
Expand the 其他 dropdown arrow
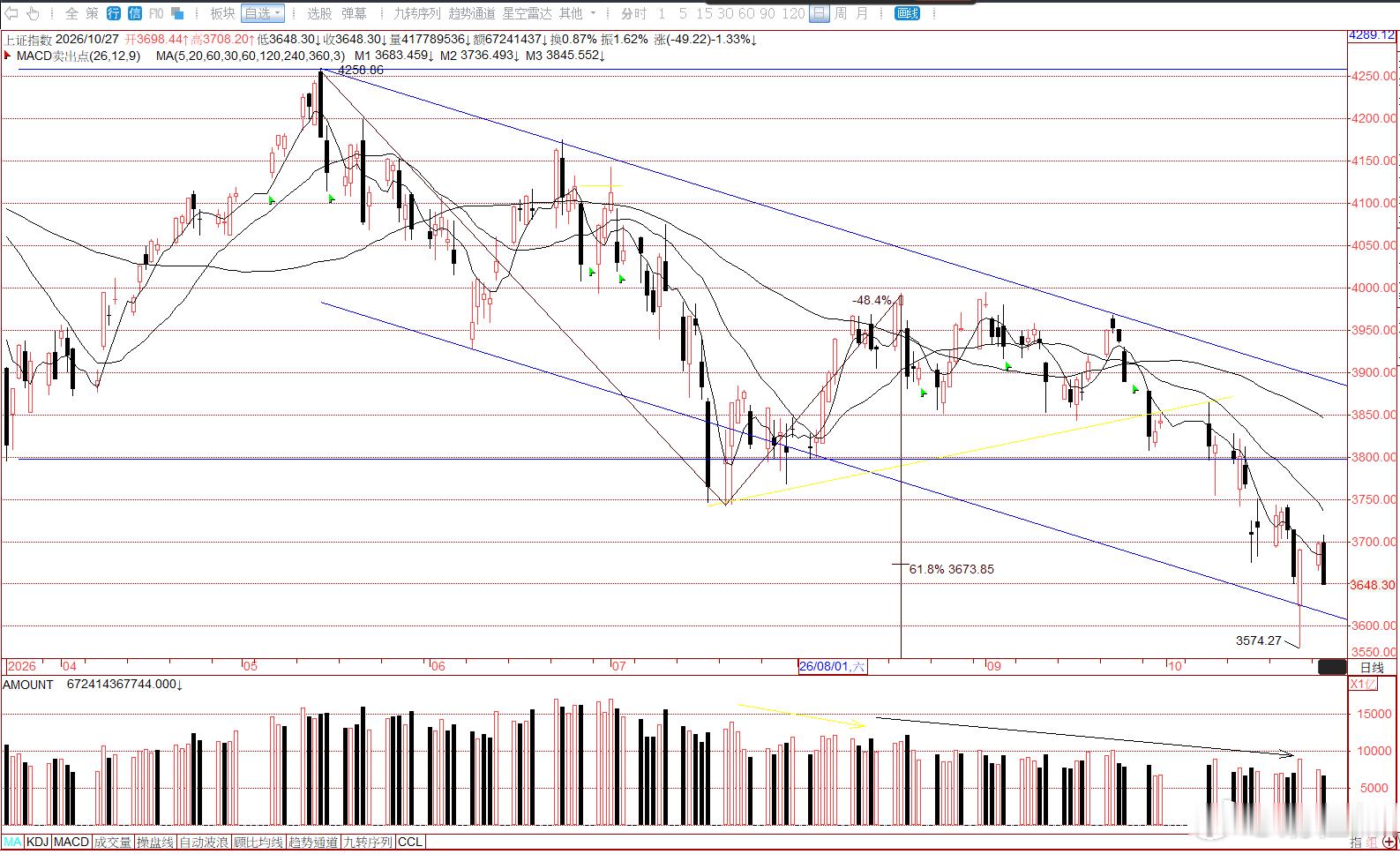[x=593, y=13]
